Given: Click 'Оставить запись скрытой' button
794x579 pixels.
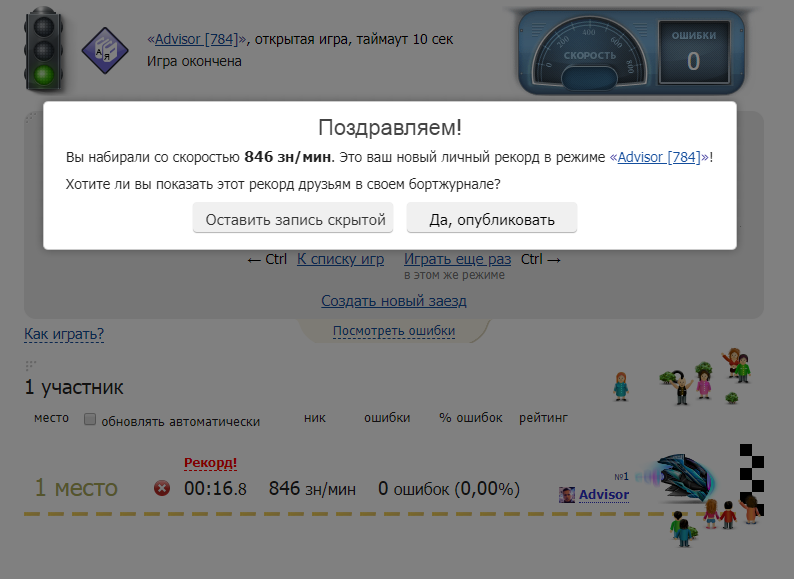Looking at the screenshot, I should coord(293,218).
